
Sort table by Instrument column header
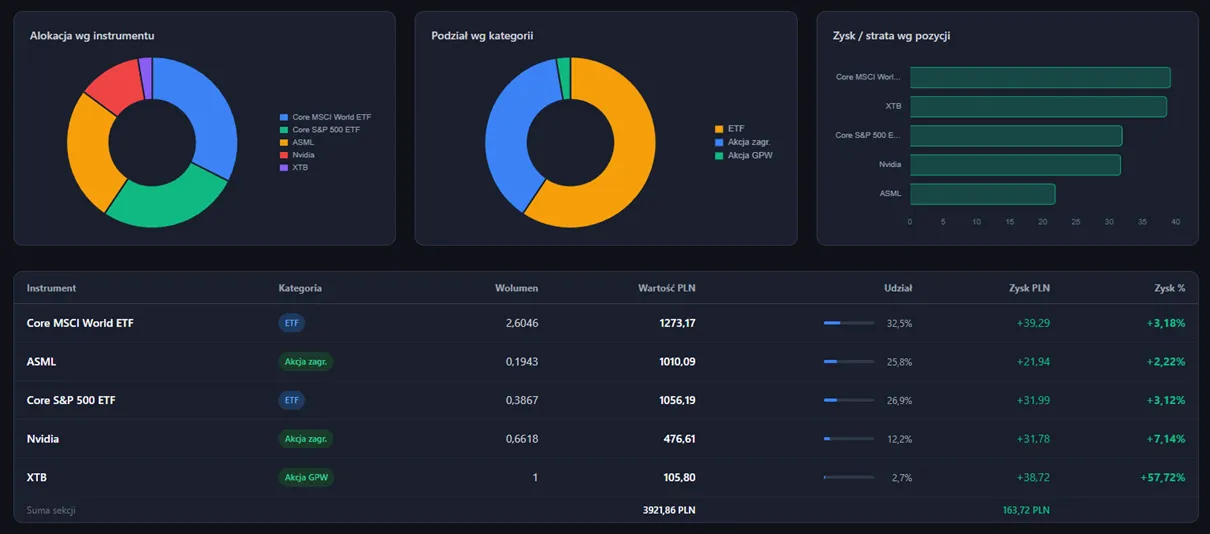(x=51, y=288)
